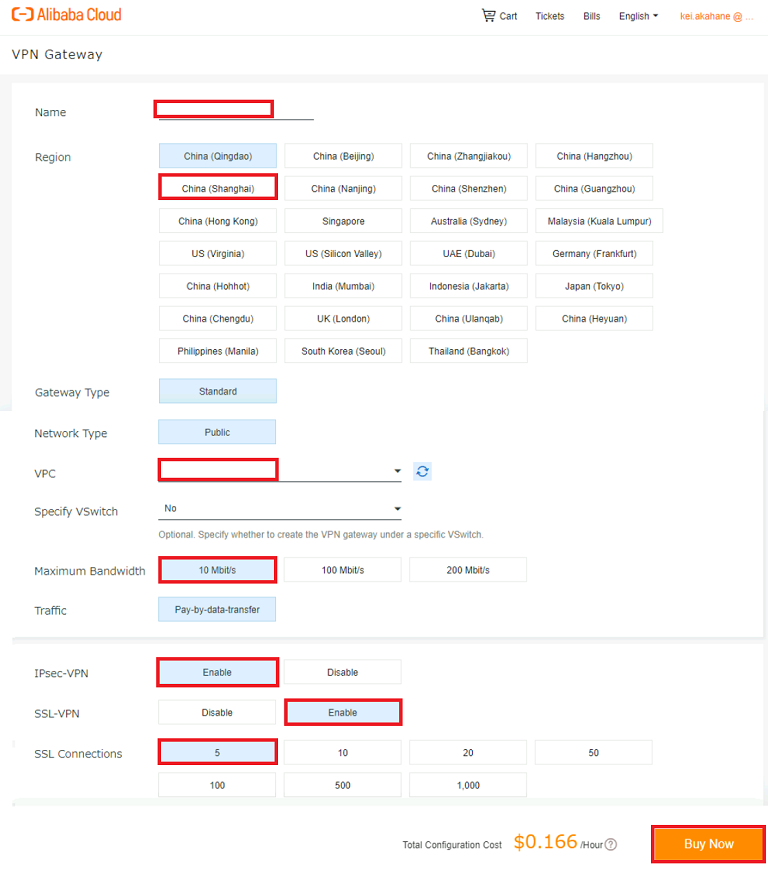
Task: Choose South Korea (Seoul) region
Action: pyautogui.click(x=343, y=351)
